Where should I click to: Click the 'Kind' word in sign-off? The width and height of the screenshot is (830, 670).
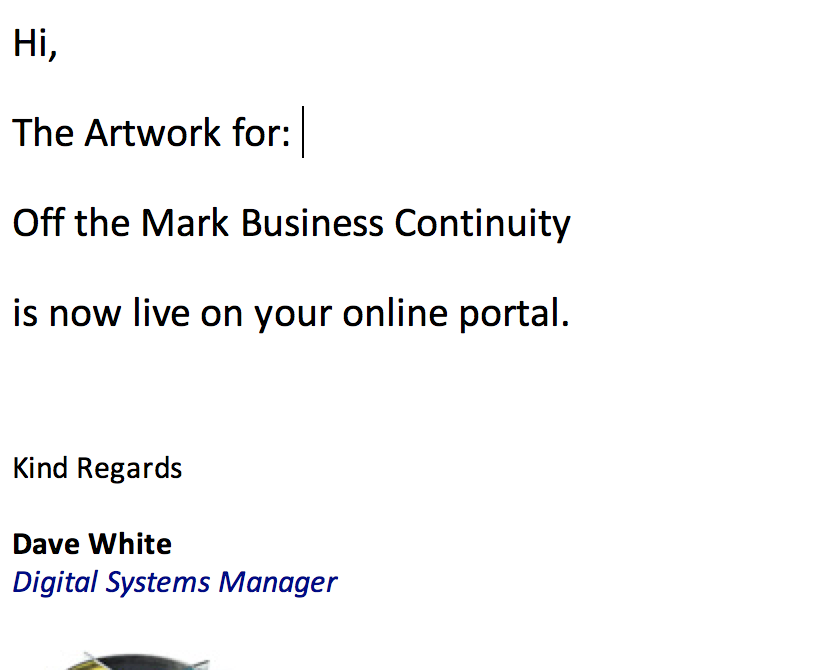pos(40,468)
